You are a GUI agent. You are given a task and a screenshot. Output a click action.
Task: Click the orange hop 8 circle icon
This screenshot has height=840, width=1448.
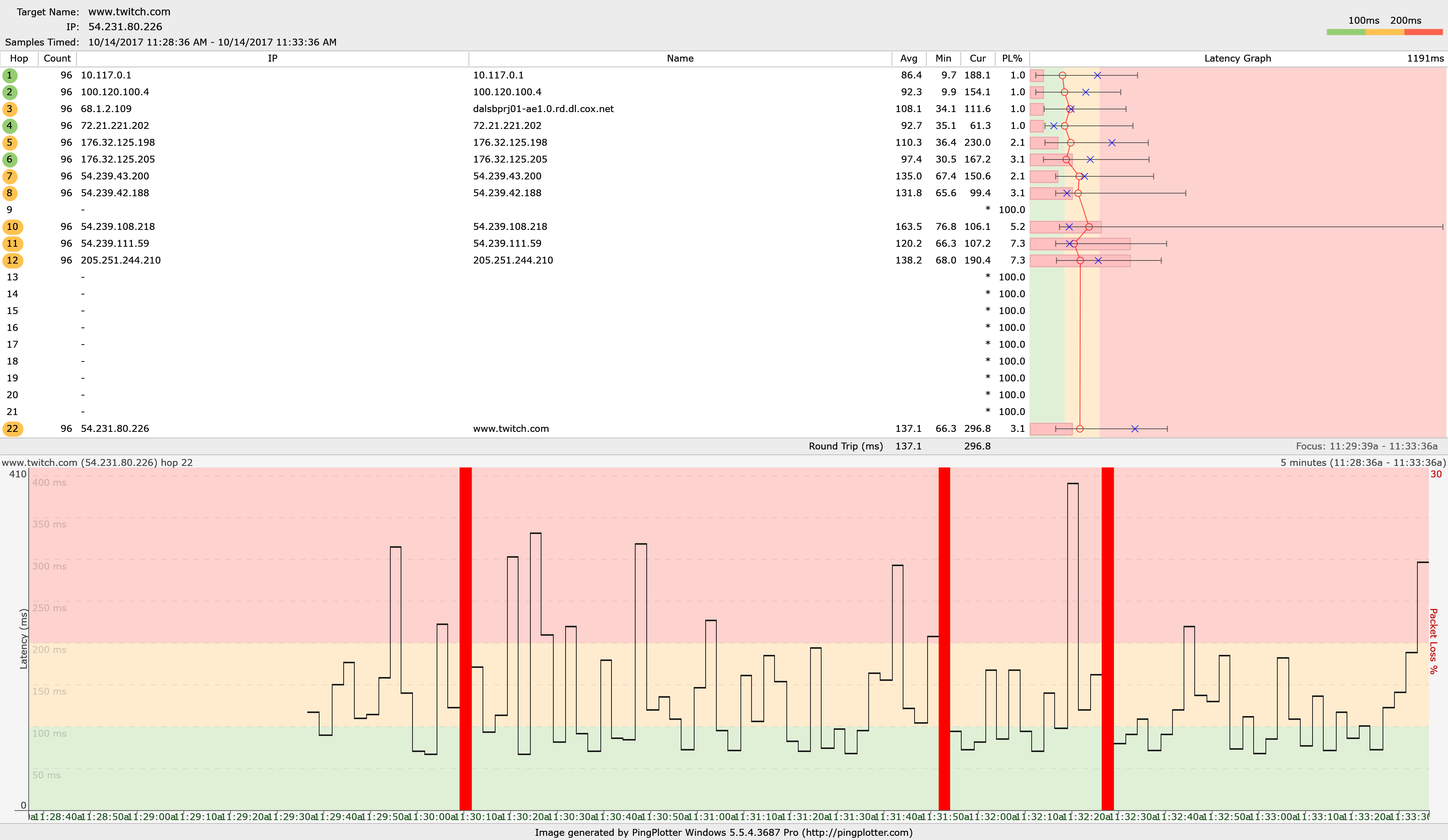(9, 193)
